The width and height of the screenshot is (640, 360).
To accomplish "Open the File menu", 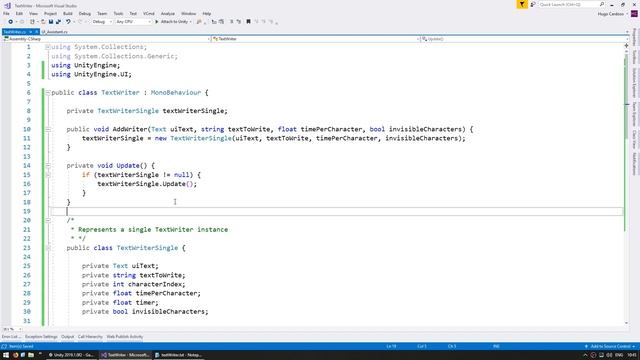I will click(6, 13).
